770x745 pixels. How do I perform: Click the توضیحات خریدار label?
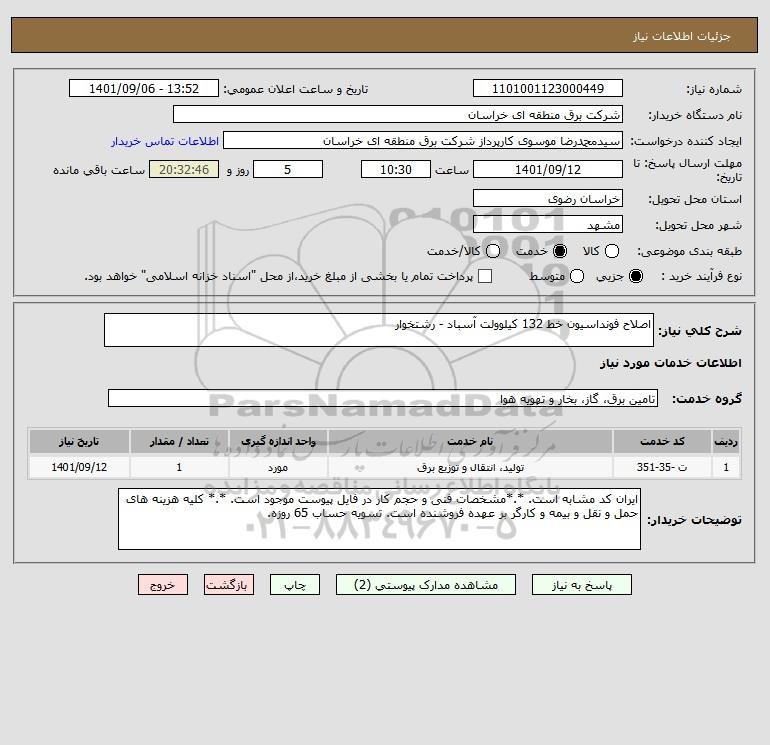coord(694,520)
